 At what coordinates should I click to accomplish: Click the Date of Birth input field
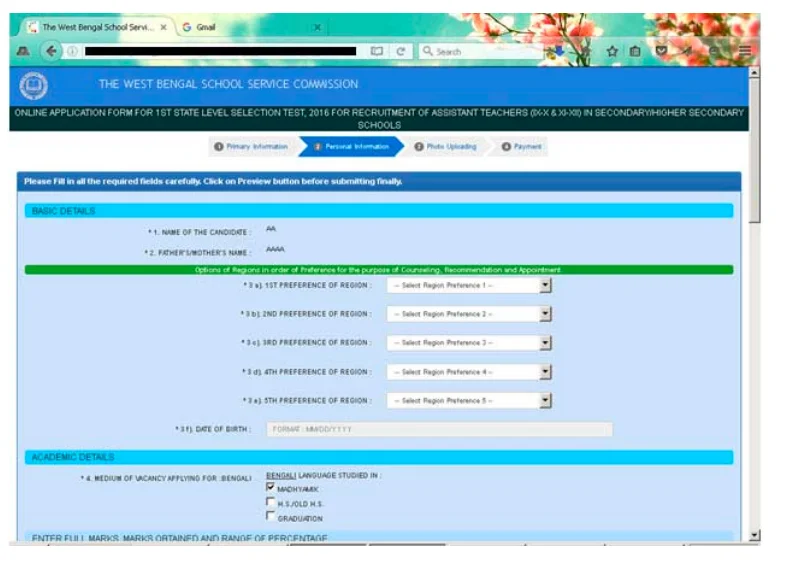coord(438,430)
